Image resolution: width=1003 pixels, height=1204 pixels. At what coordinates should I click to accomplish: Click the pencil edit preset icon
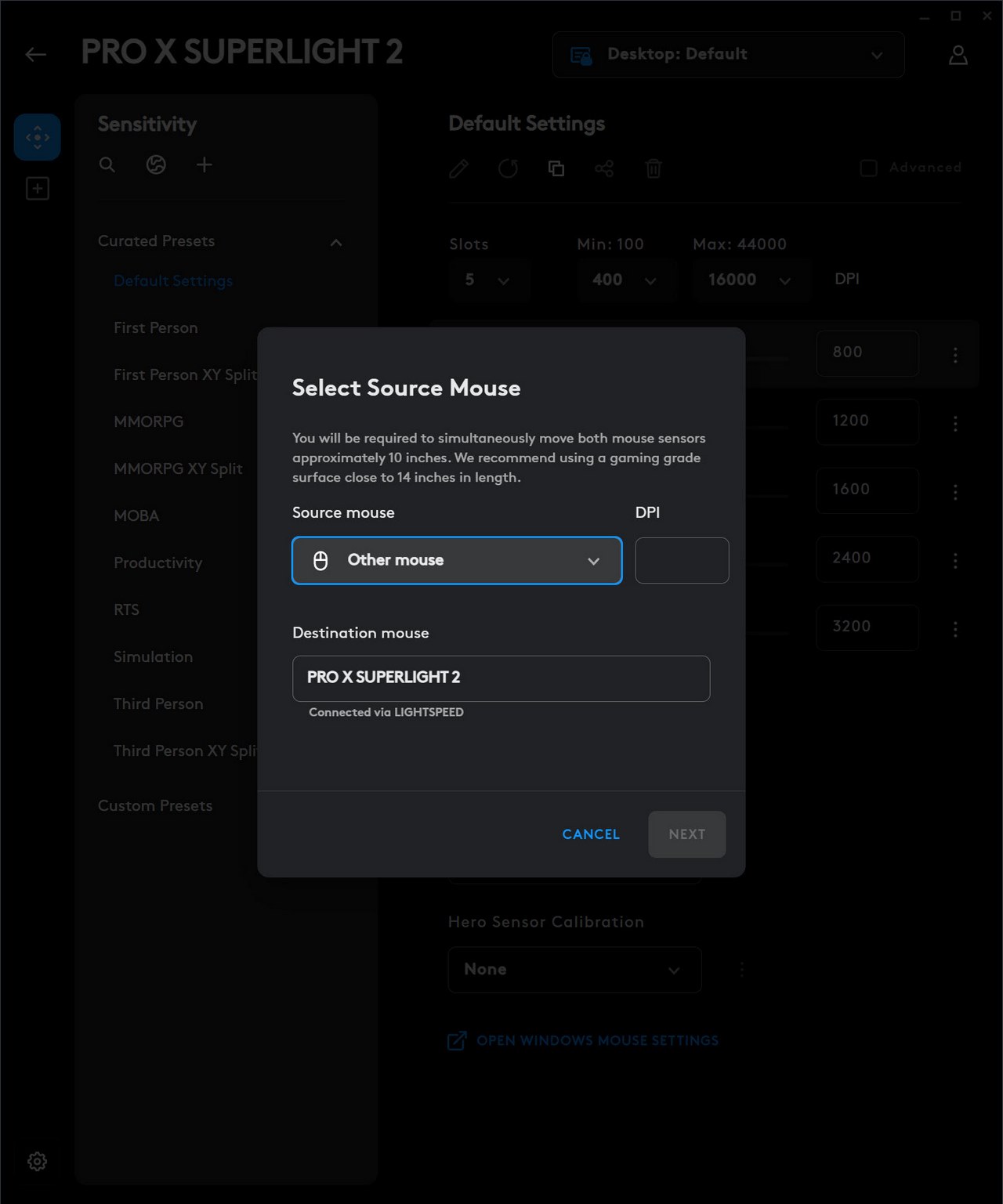pyautogui.click(x=459, y=168)
